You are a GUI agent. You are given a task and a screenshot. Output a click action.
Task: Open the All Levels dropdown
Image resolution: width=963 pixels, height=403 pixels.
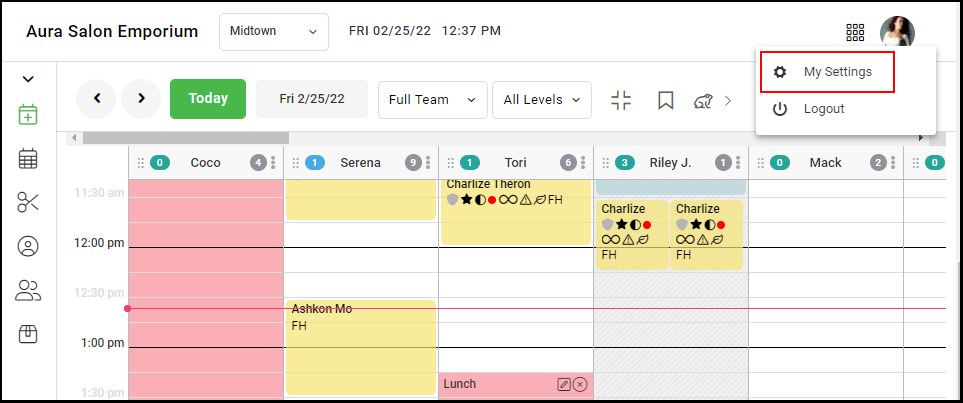(542, 100)
